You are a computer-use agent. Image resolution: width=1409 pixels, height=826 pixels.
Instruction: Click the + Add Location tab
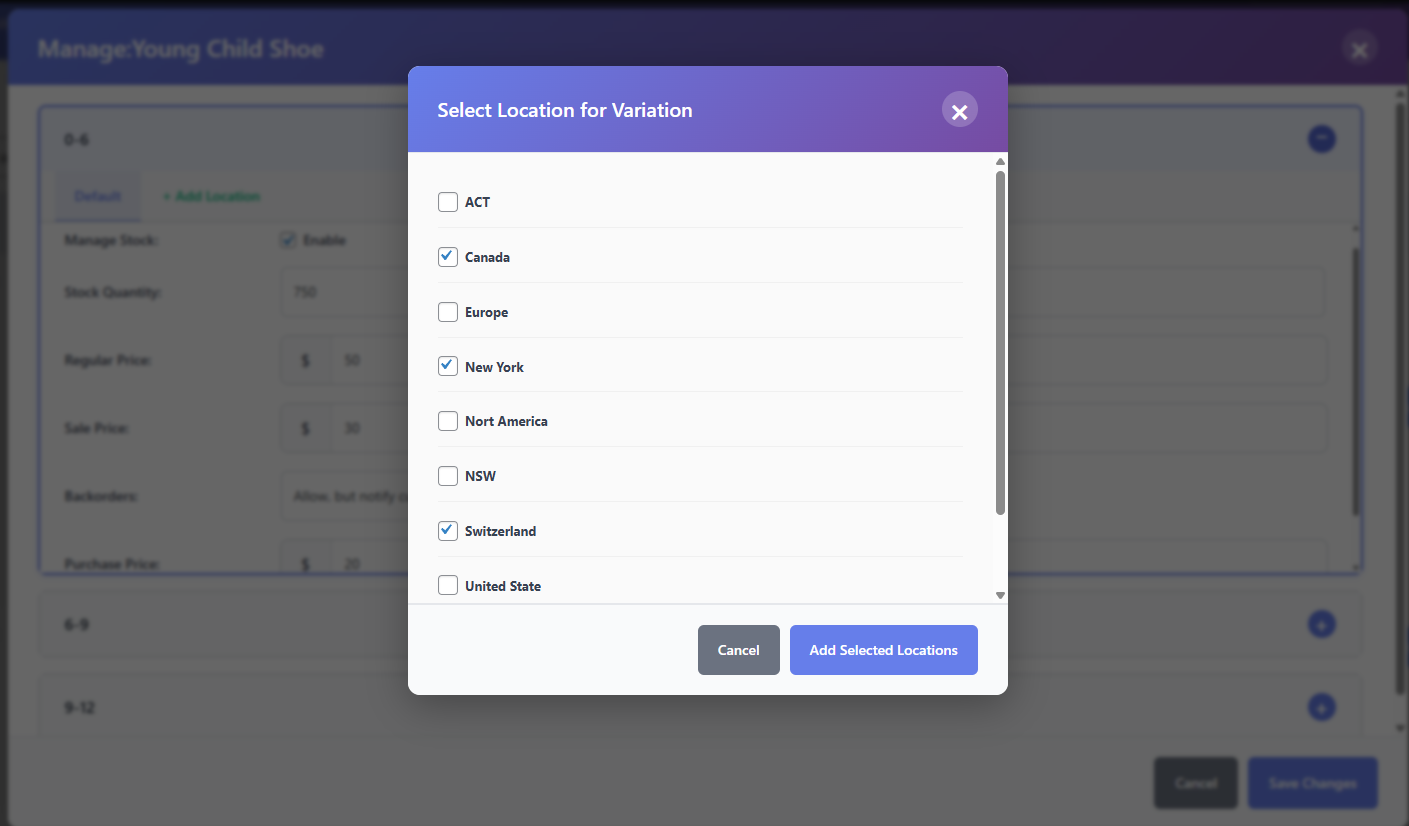click(211, 197)
